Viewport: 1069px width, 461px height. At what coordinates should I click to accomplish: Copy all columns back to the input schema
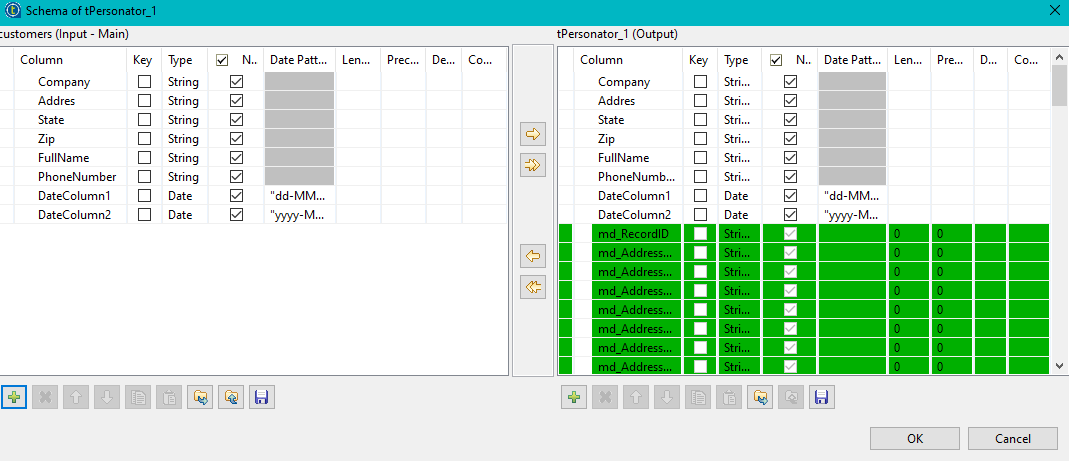(534, 288)
